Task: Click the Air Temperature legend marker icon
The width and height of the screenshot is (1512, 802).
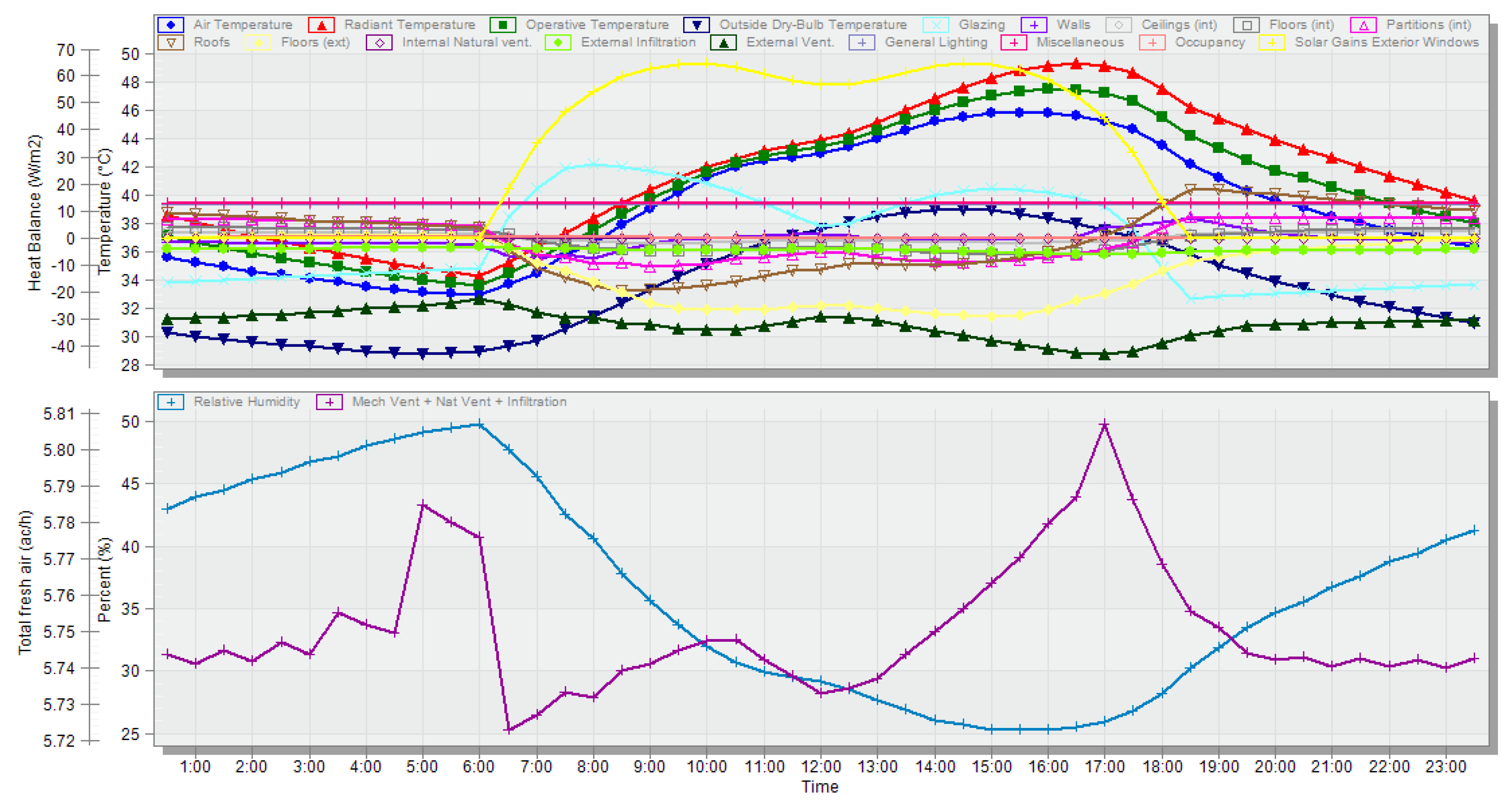Action: pos(171,25)
